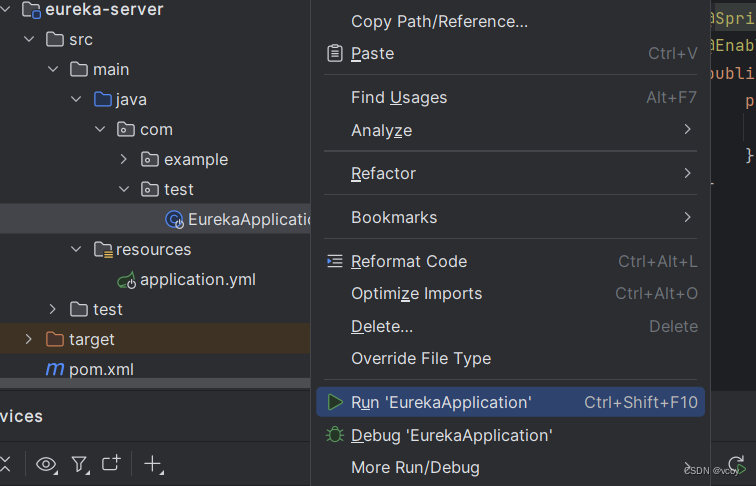756x486 pixels.
Task: Expand the example package chevron
Action: tap(123, 159)
